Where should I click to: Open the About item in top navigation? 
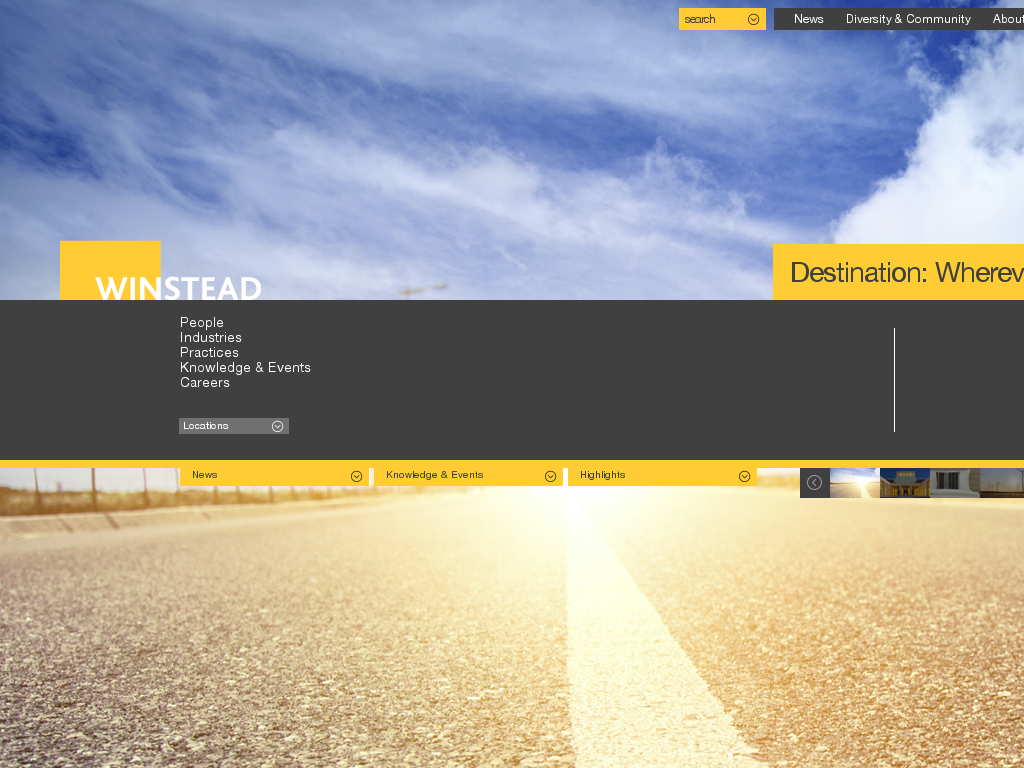[x=1008, y=19]
